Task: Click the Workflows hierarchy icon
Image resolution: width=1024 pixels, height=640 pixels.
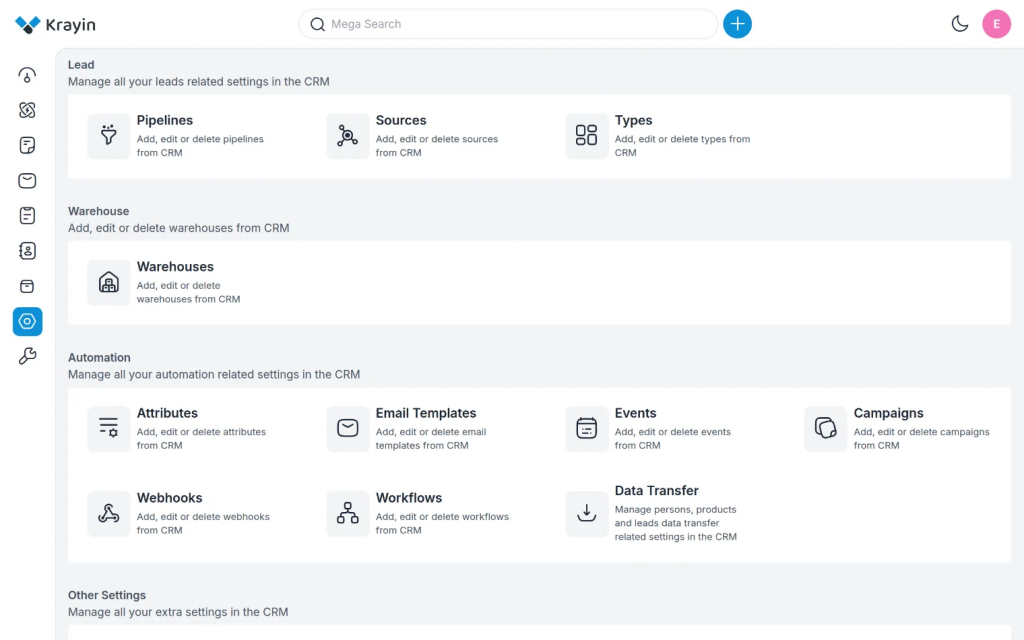Action: click(x=347, y=513)
